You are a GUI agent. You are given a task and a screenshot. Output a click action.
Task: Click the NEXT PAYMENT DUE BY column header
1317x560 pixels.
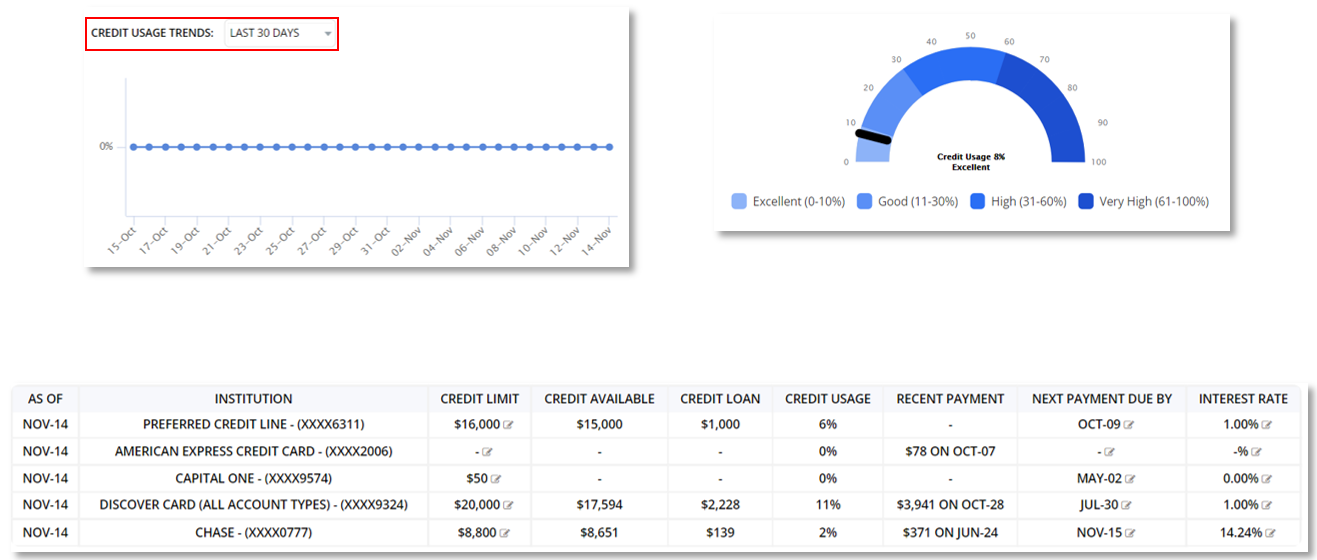[1102, 398]
